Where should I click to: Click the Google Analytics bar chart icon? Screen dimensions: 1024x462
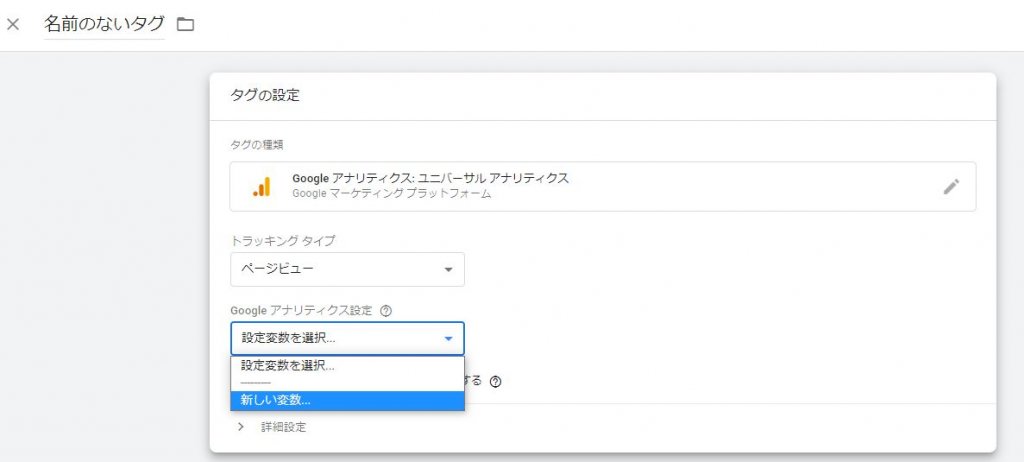[x=261, y=187]
